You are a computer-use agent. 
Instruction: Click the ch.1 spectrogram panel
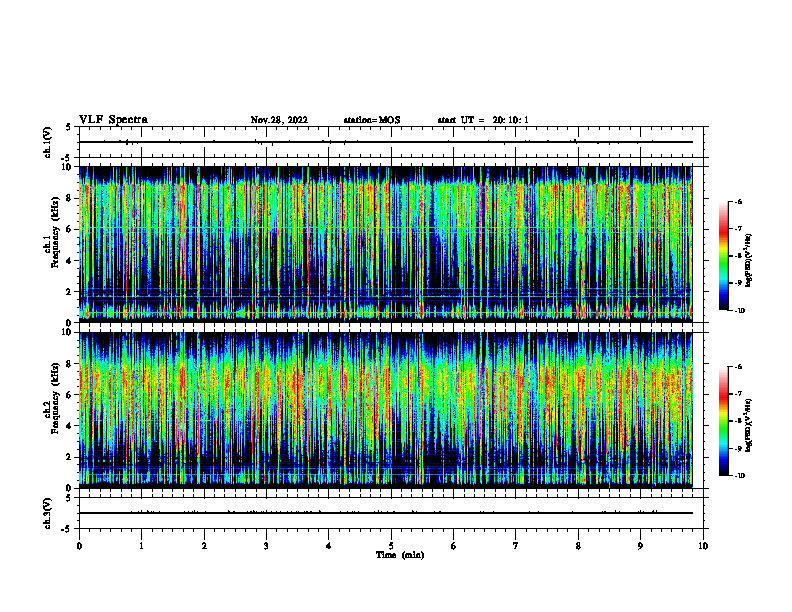(385, 244)
